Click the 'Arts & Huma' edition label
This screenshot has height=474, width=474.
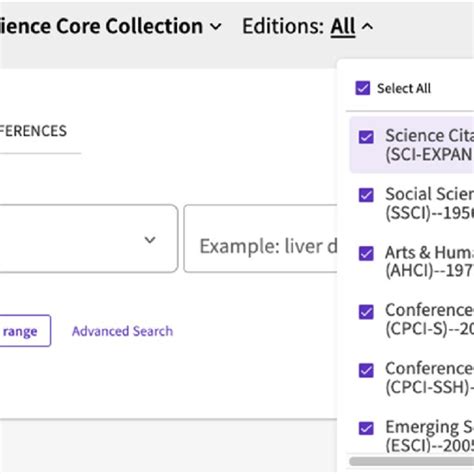429,262
